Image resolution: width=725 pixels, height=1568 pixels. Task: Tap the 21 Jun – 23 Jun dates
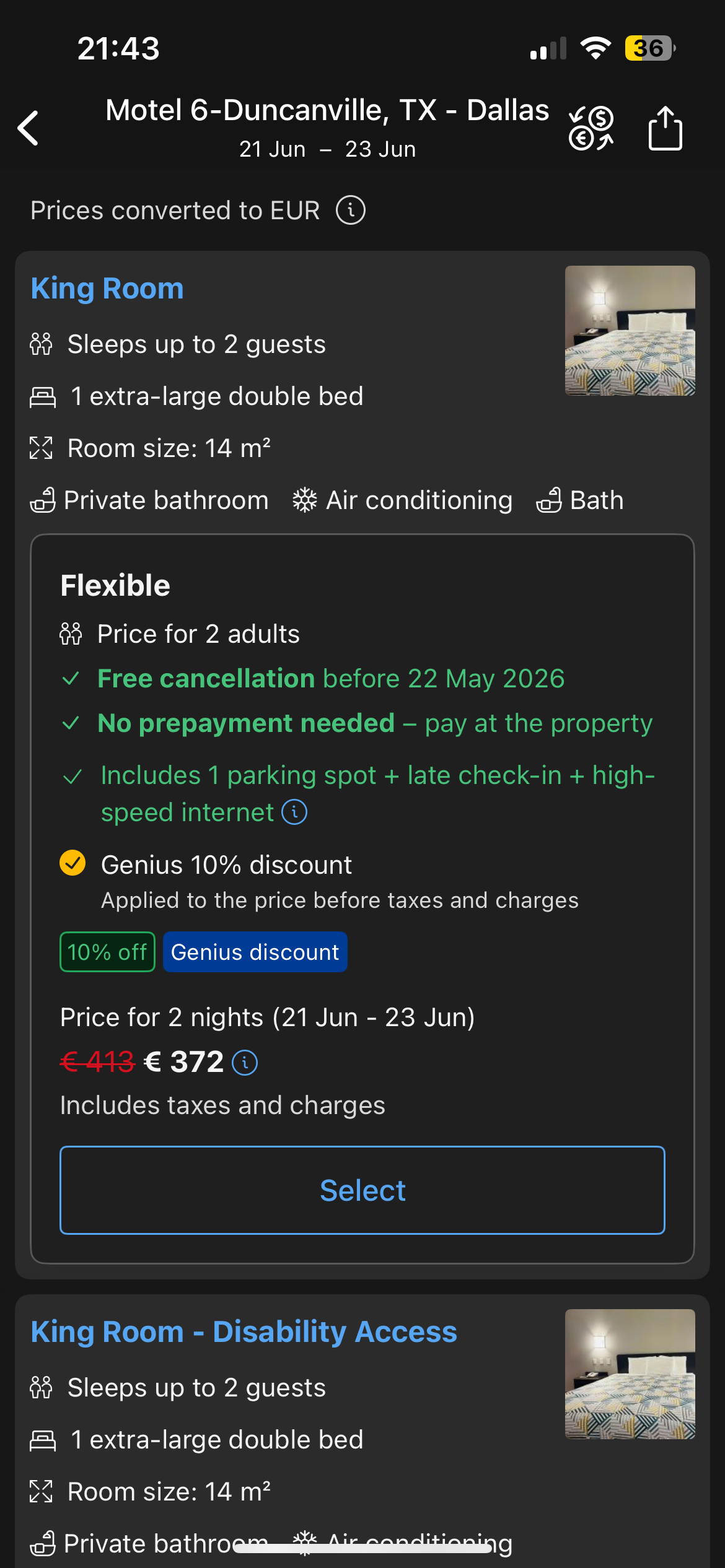click(327, 149)
